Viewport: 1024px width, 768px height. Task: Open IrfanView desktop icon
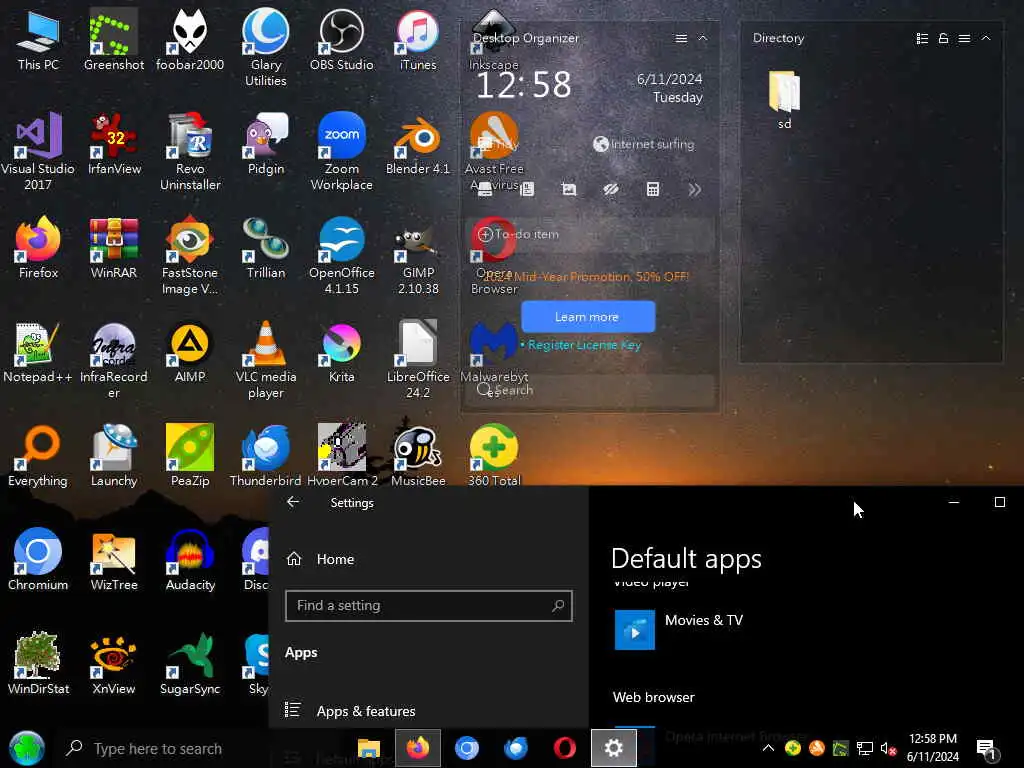click(x=114, y=143)
